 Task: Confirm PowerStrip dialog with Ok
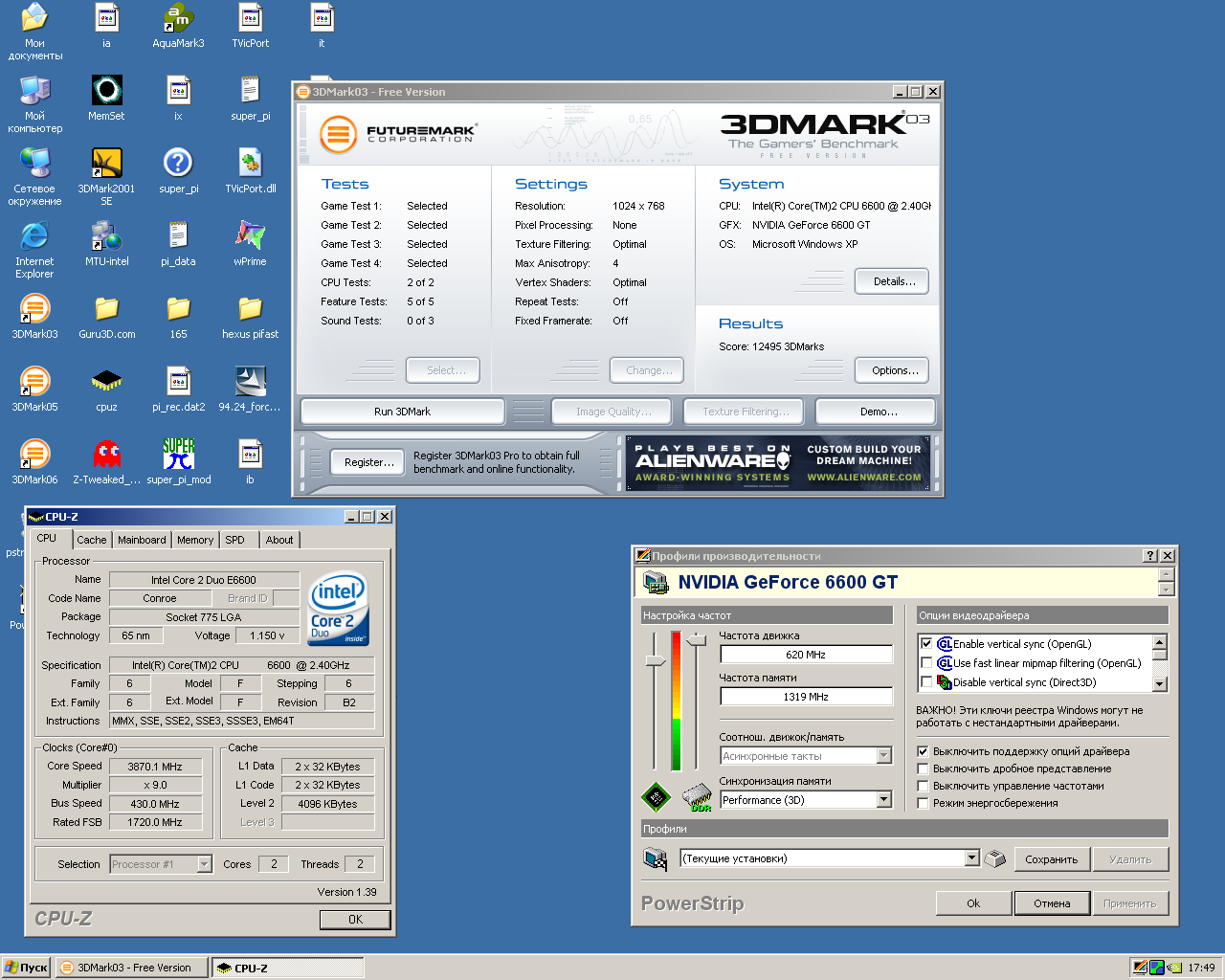[973, 903]
